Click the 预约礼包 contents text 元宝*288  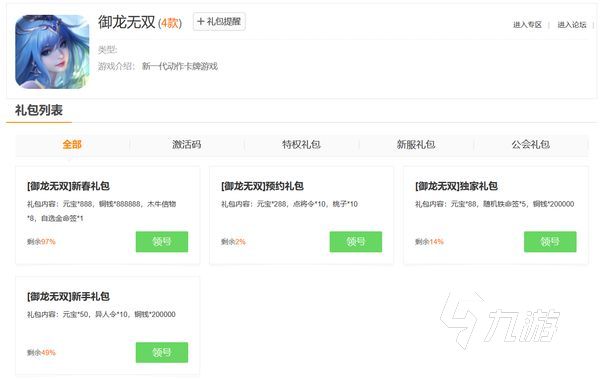pyautogui.click(x=271, y=204)
